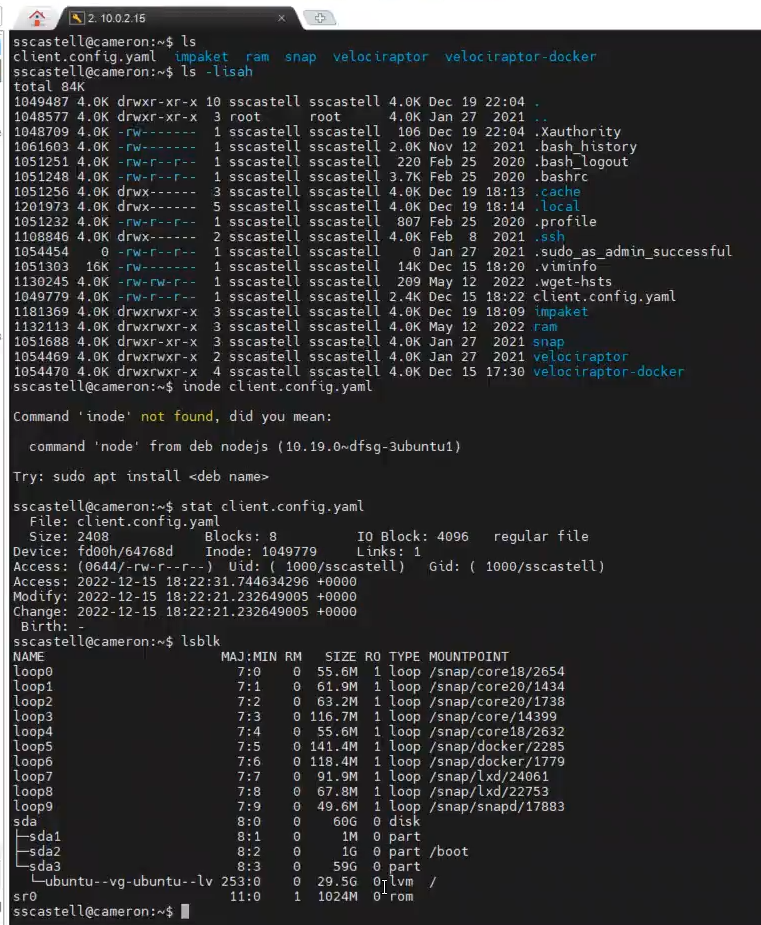
Task: Click 'Size: 2408' in stat output
Action: click(x=69, y=537)
